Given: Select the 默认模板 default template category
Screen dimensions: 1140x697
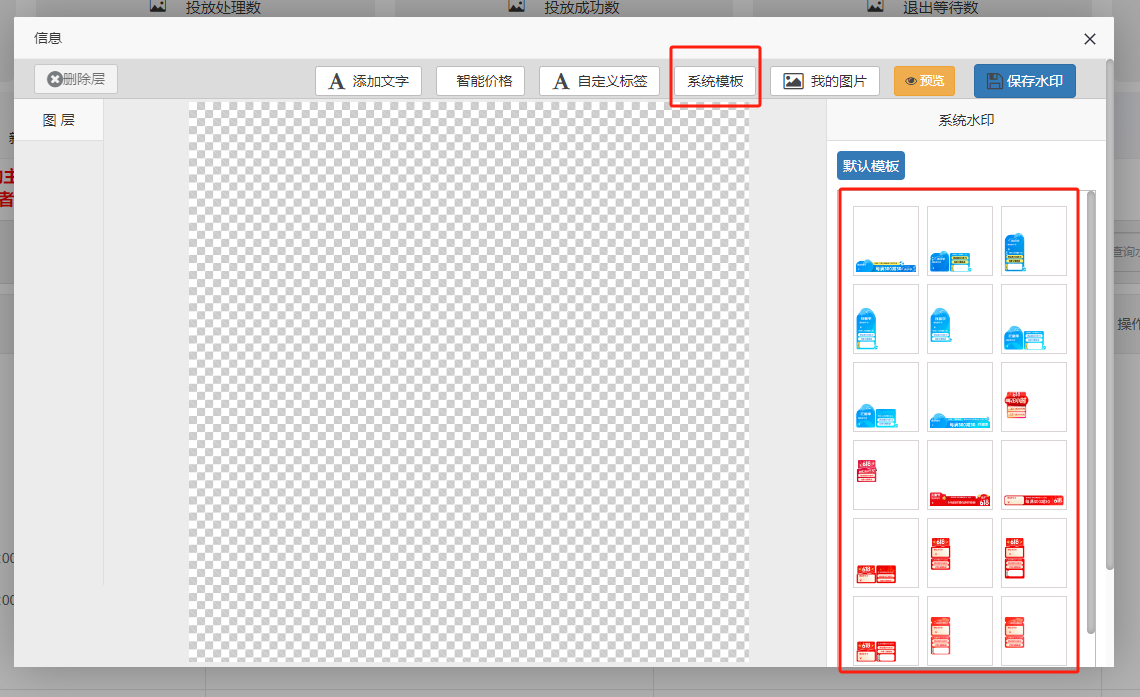Looking at the screenshot, I should pos(871,166).
